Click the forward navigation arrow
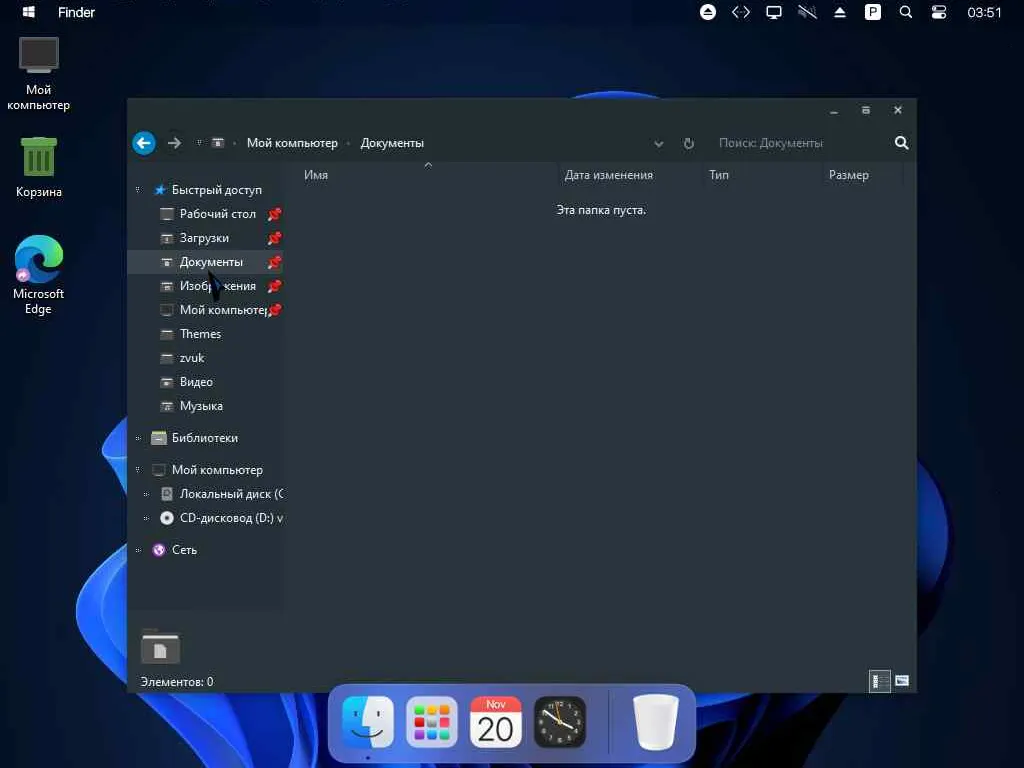 click(x=174, y=143)
